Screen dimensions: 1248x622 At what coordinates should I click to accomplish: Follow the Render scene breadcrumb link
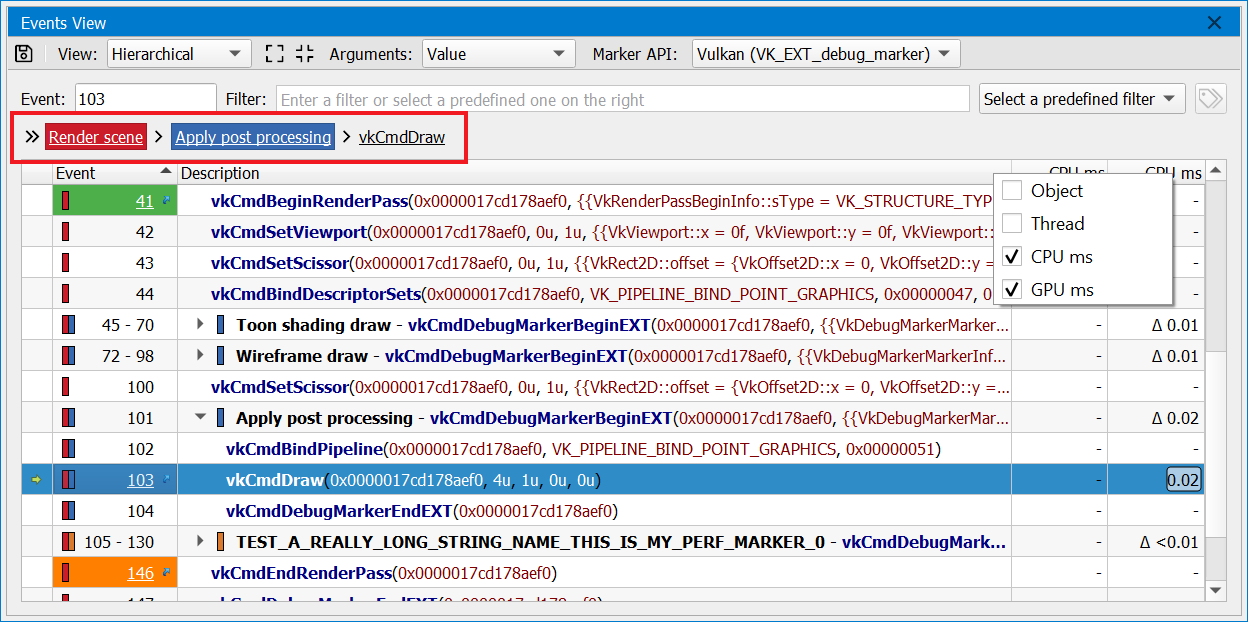pos(95,137)
